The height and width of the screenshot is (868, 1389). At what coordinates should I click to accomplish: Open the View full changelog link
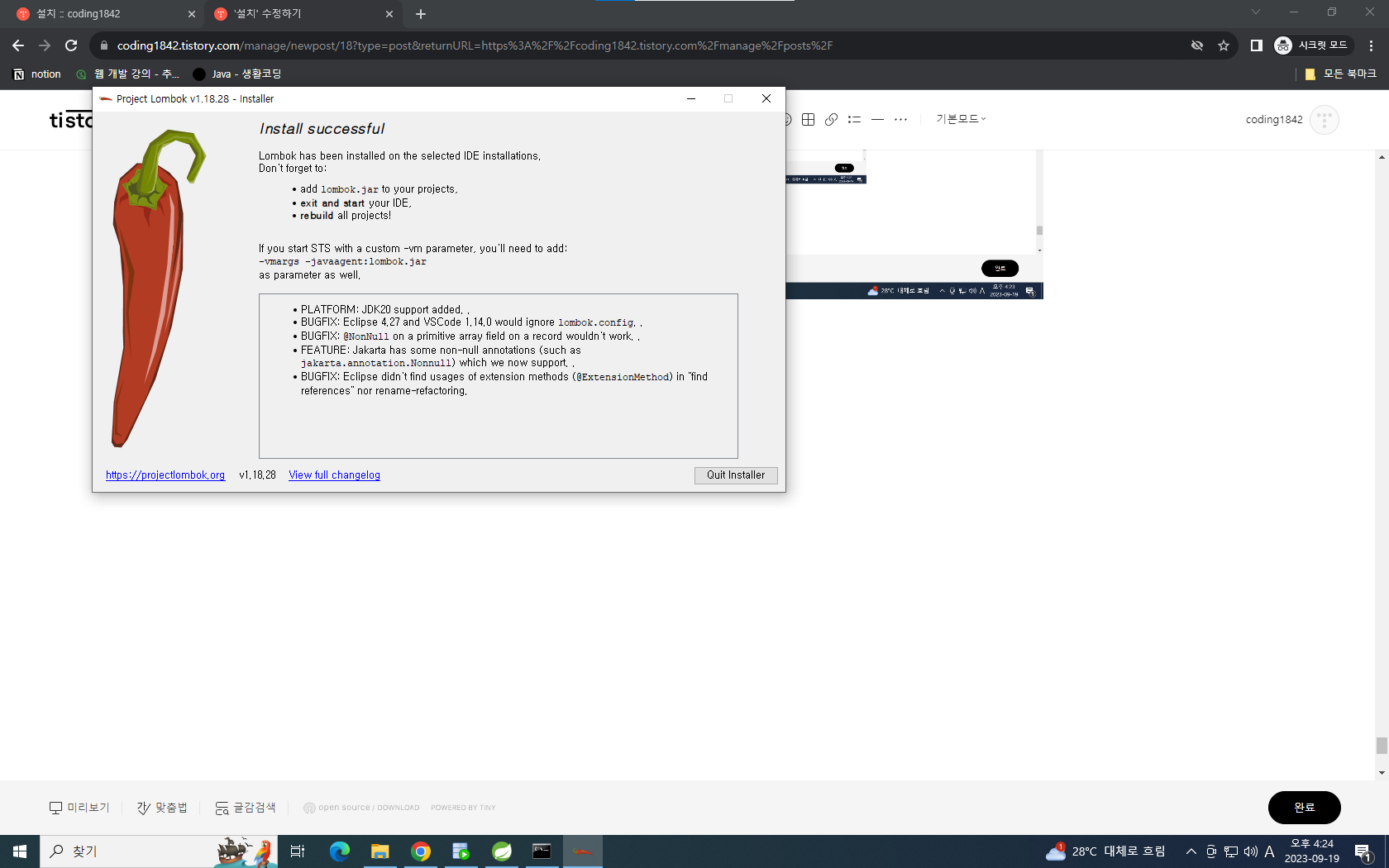334,475
